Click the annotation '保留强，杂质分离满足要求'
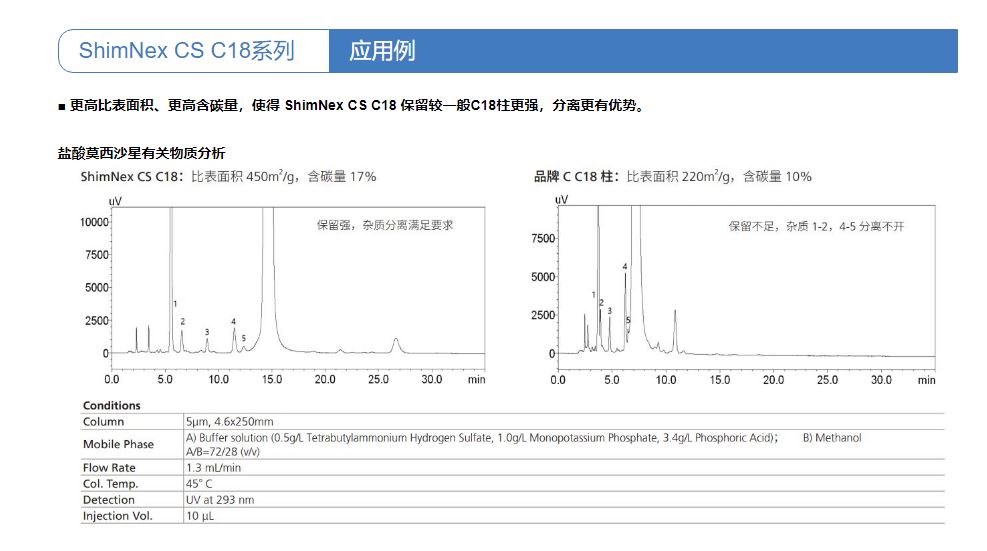The image size is (987, 551). click(x=385, y=225)
